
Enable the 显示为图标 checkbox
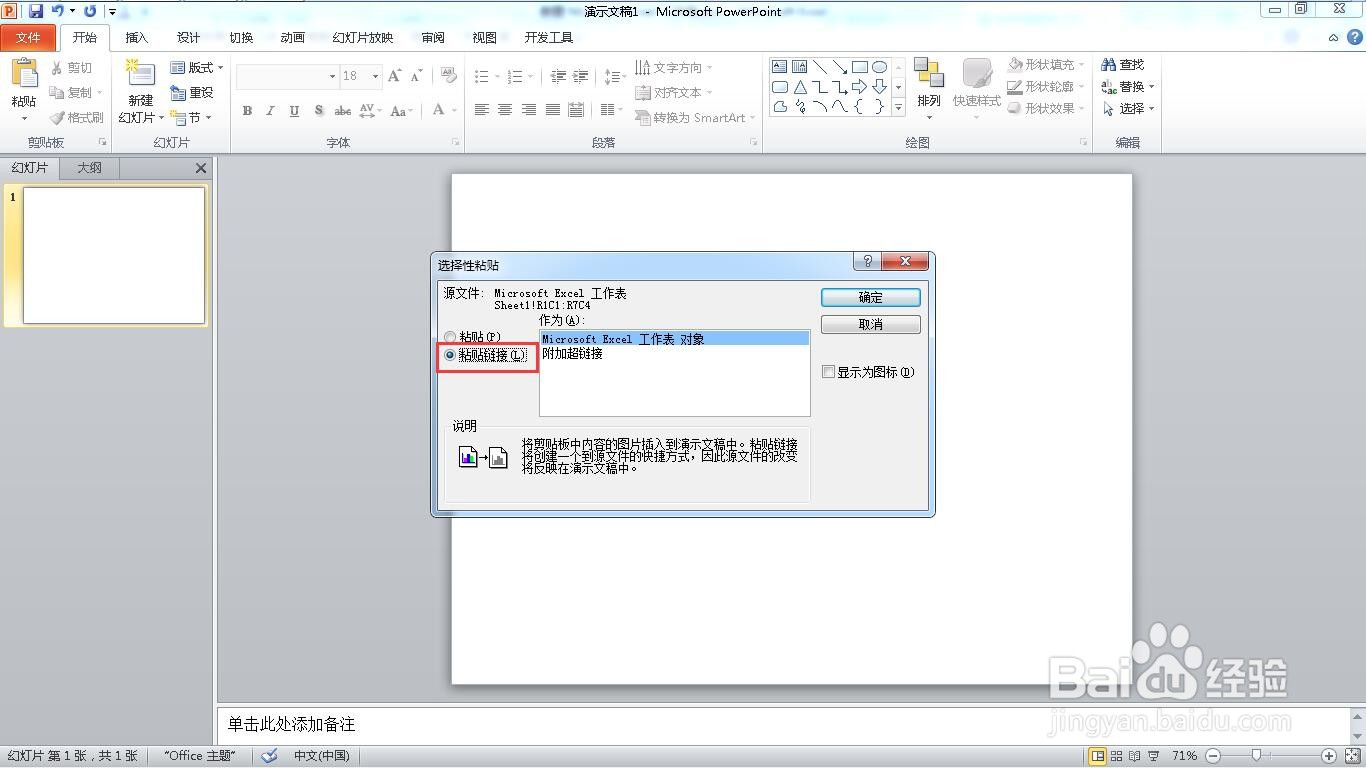828,372
